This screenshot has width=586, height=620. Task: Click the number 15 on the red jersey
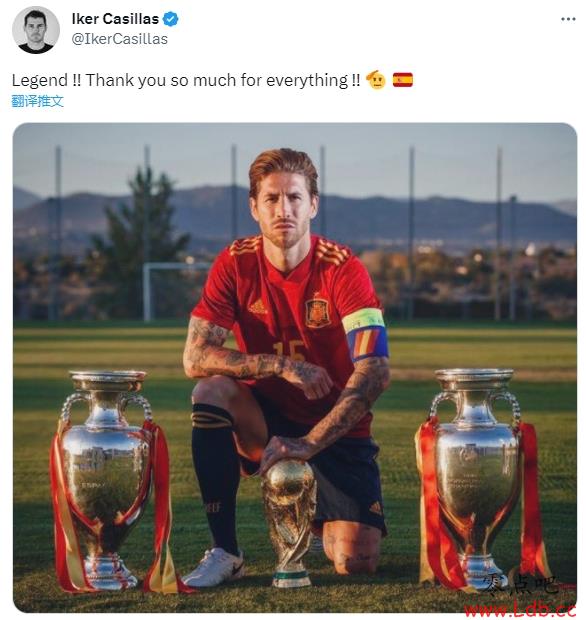[x=289, y=351]
